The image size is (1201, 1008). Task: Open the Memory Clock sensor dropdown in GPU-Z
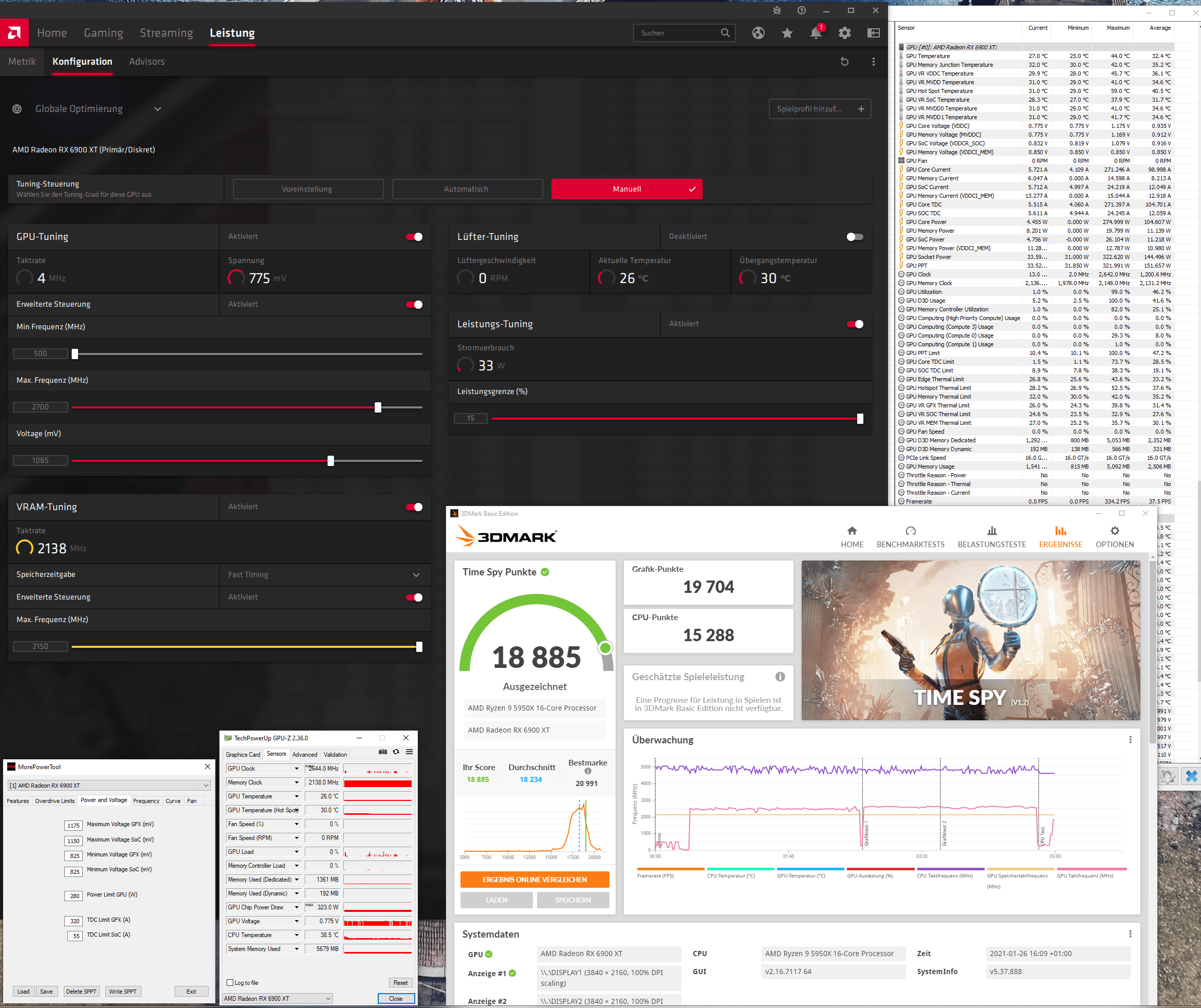296,782
